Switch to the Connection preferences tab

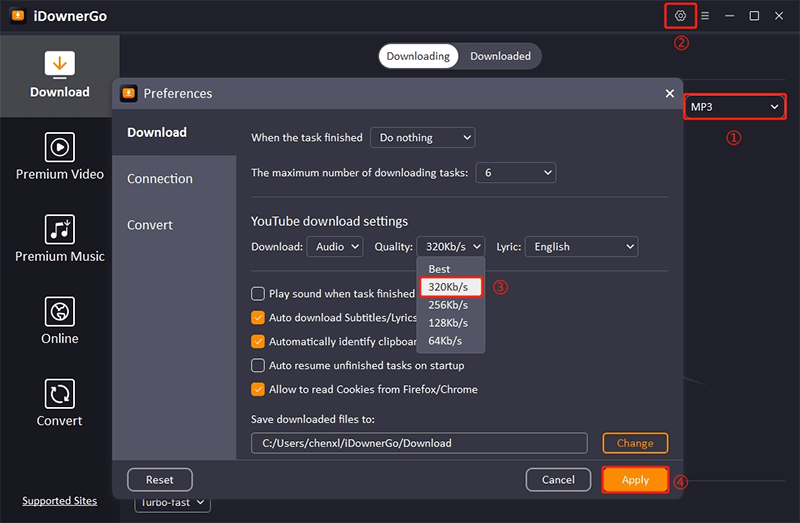click(x=160, y=179)
